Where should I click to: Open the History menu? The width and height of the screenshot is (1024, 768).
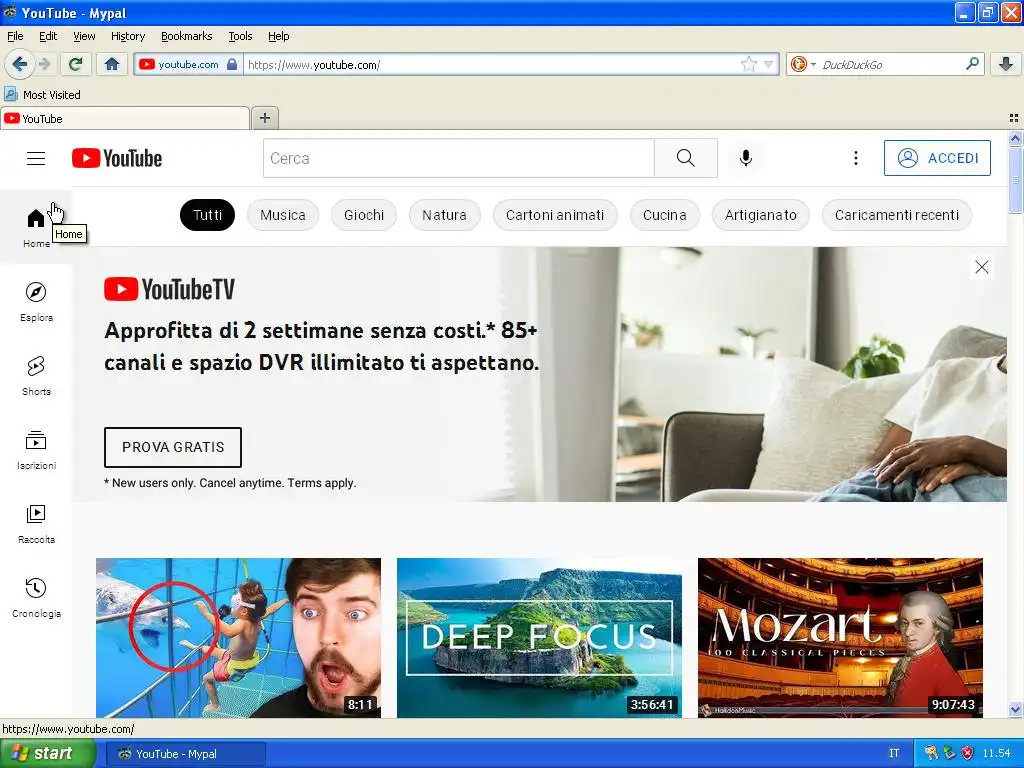(x=128, y=36)
